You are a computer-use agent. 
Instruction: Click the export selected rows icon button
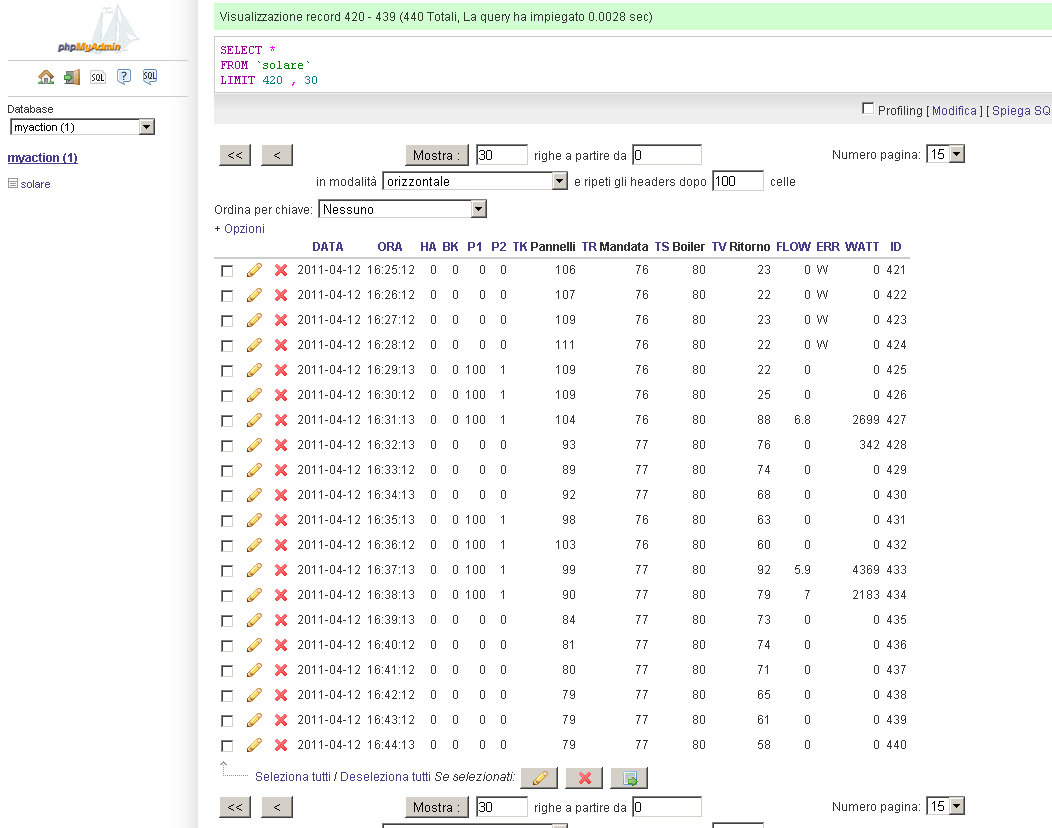(630, 778)
